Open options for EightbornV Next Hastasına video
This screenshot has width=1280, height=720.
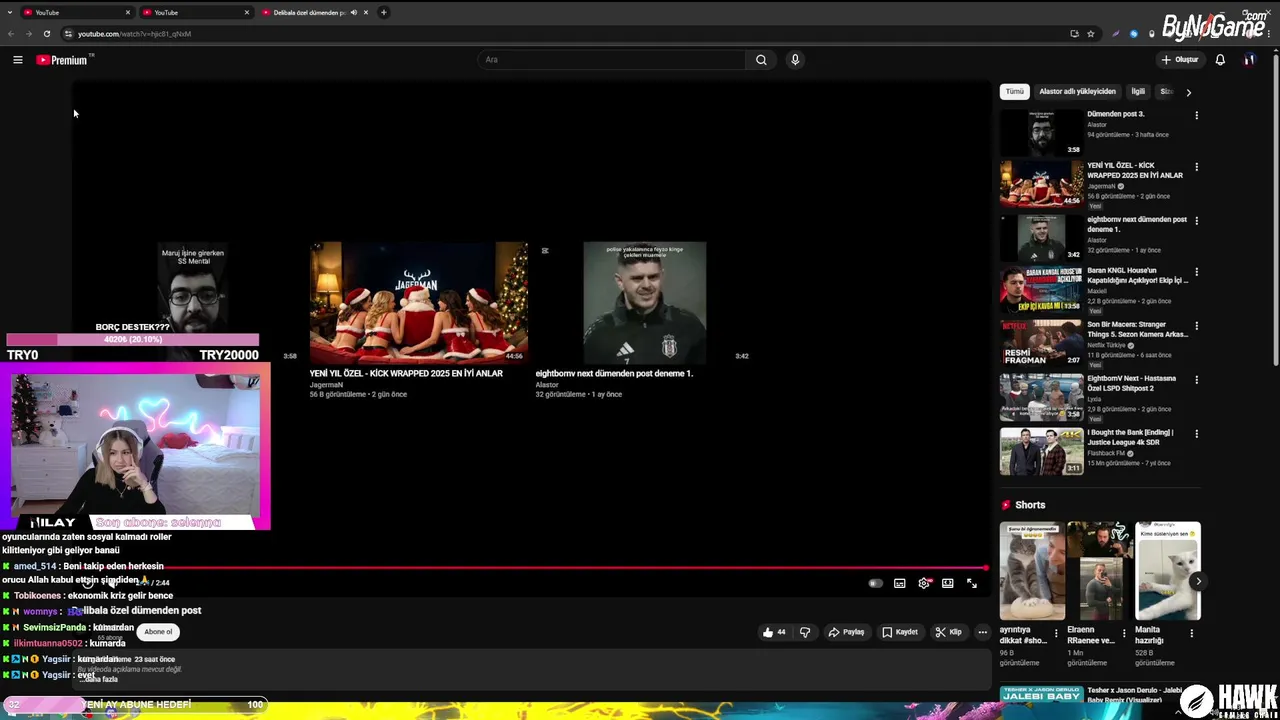(x=1196, y=380)
